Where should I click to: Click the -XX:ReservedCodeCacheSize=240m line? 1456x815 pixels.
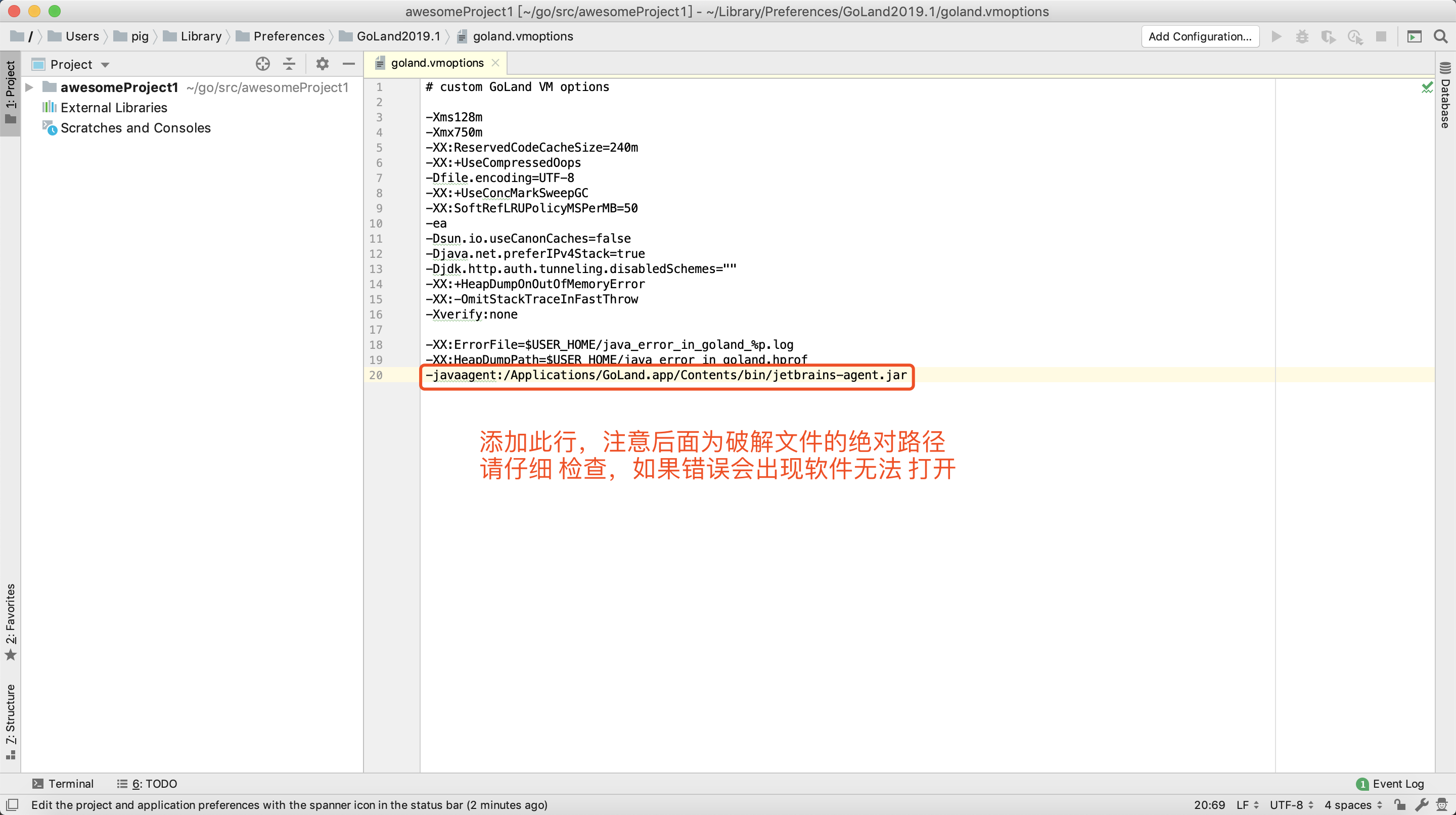(x=532, y=148)
